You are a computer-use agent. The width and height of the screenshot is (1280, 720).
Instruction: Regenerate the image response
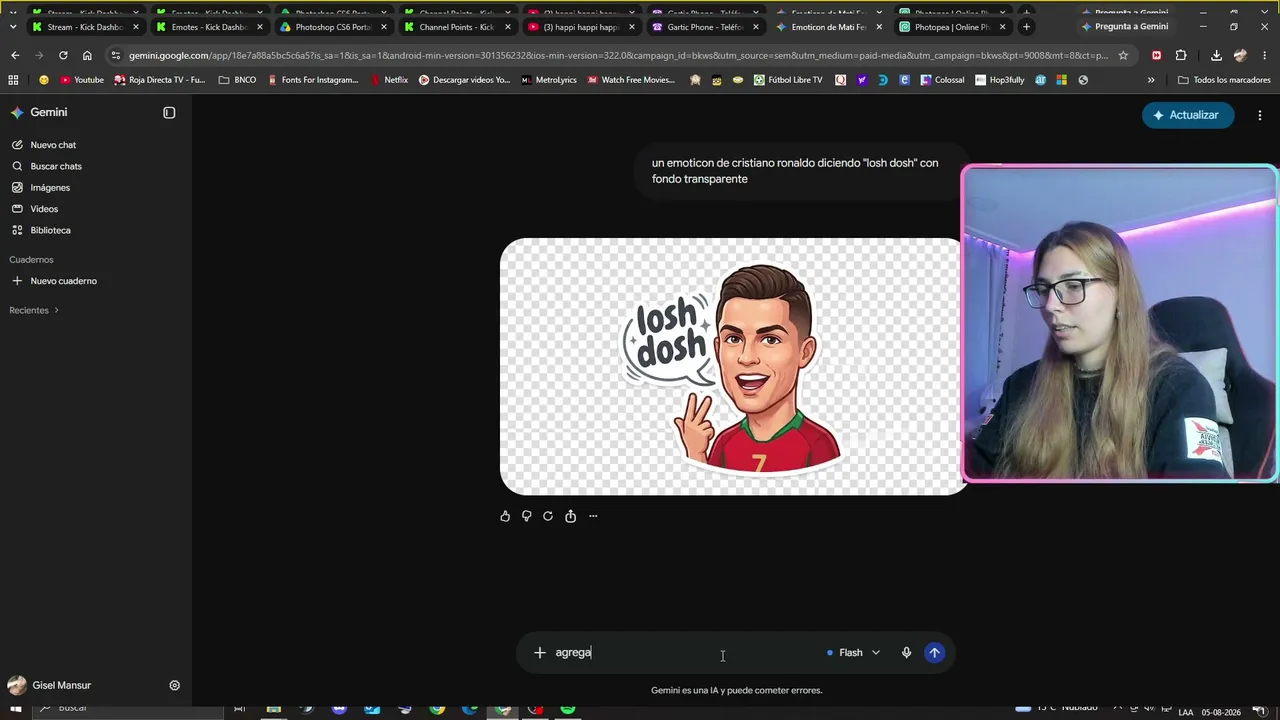click(x=548, y=516)
